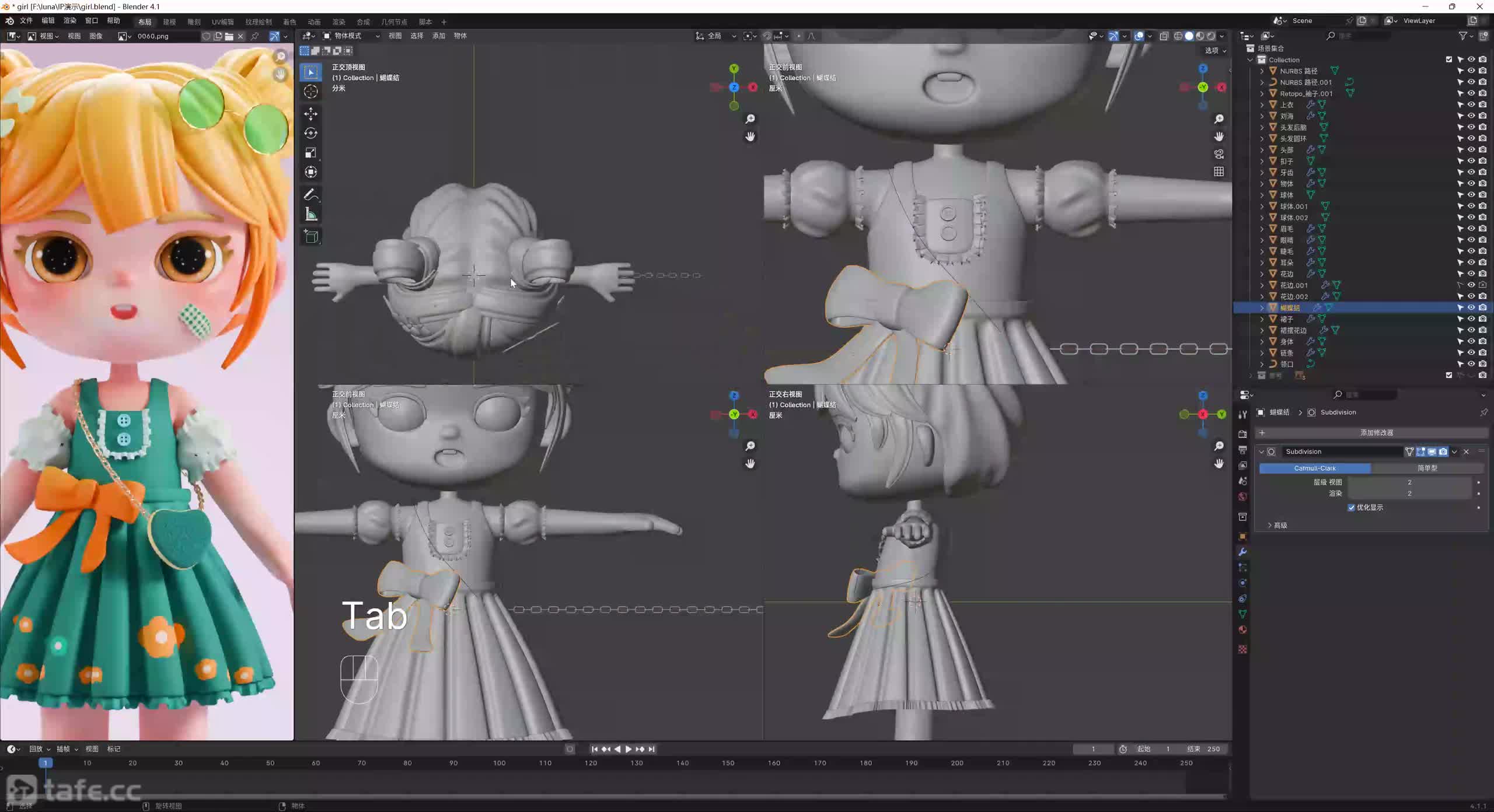Hide the 裙子 object in viewport

click(x=1471, y=319)
